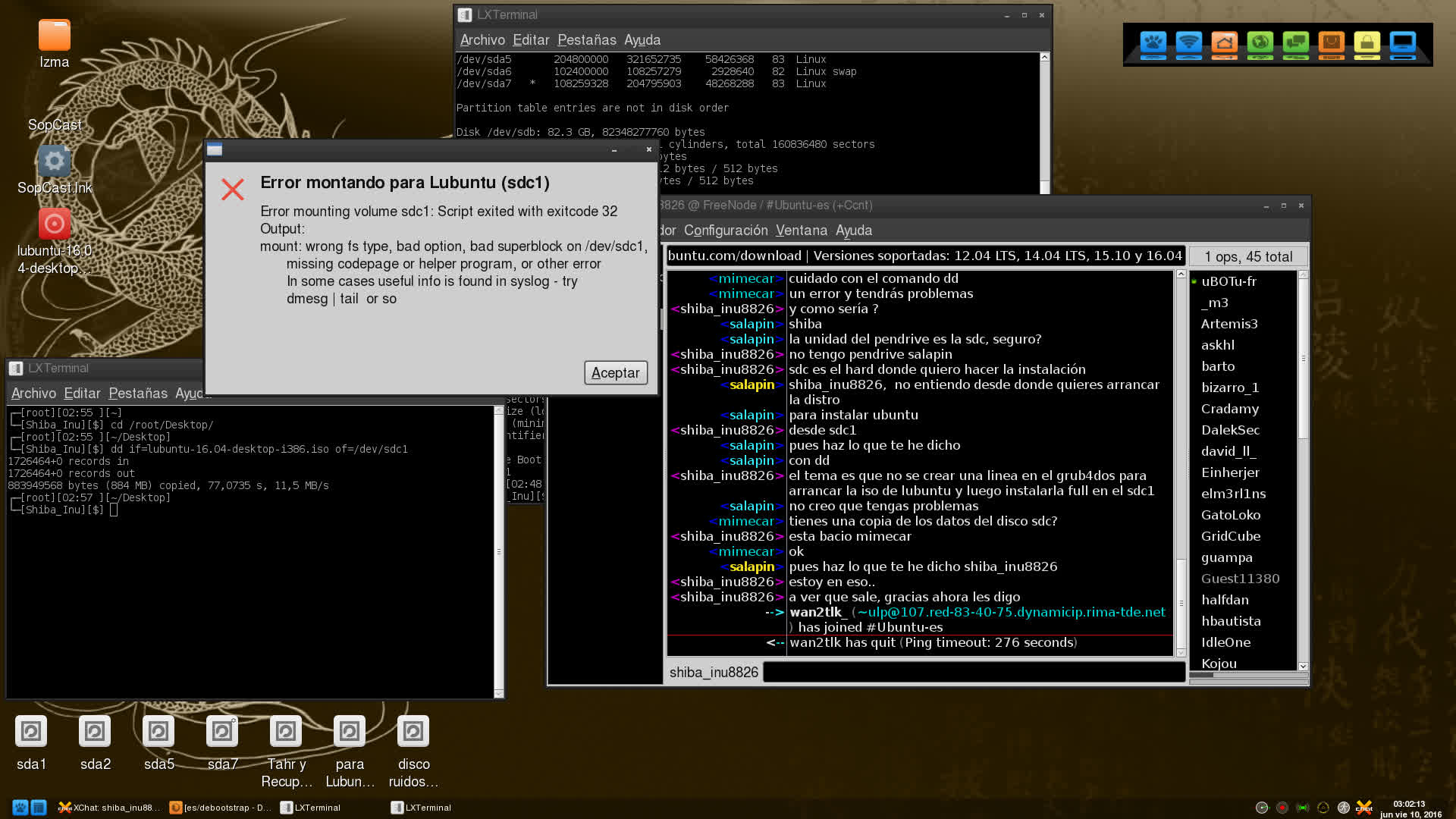Click the yellow disc tray icon
The height and width of the screenshot is (819, 1456).
[x=1323, y=808]
